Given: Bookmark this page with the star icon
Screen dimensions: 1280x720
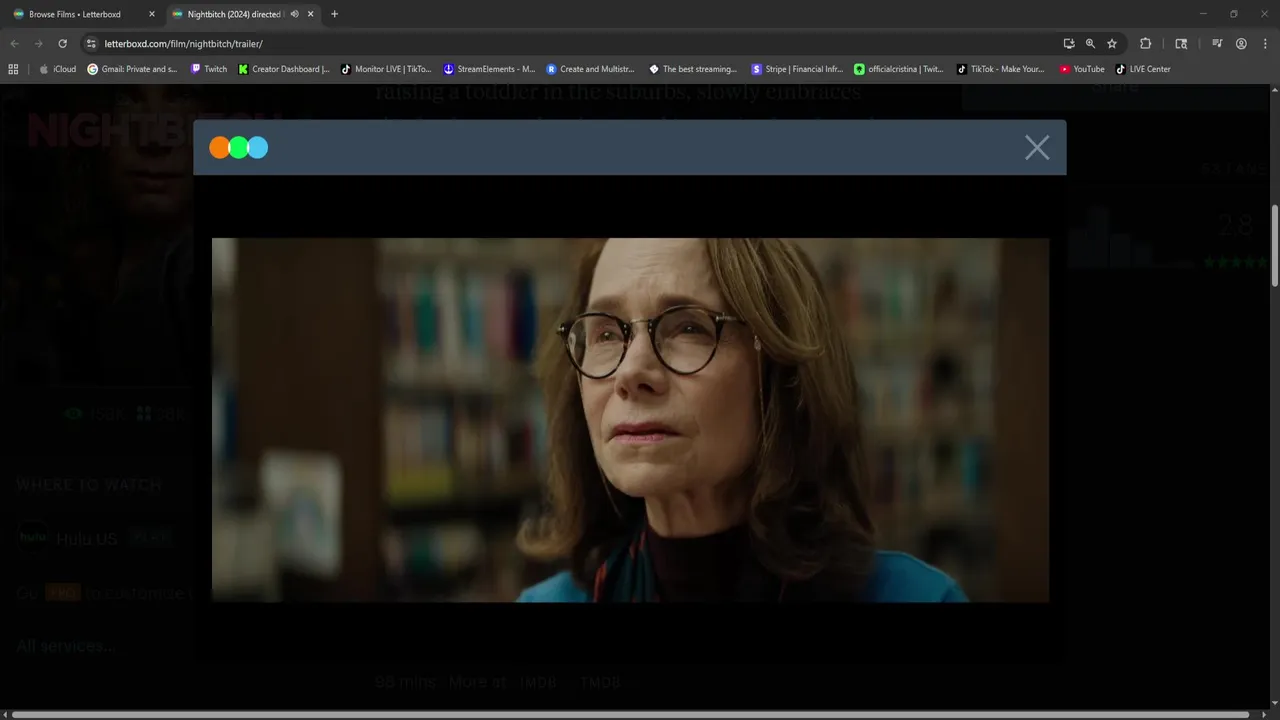Looking at the screenshot, I should (x=1112, y=44).
